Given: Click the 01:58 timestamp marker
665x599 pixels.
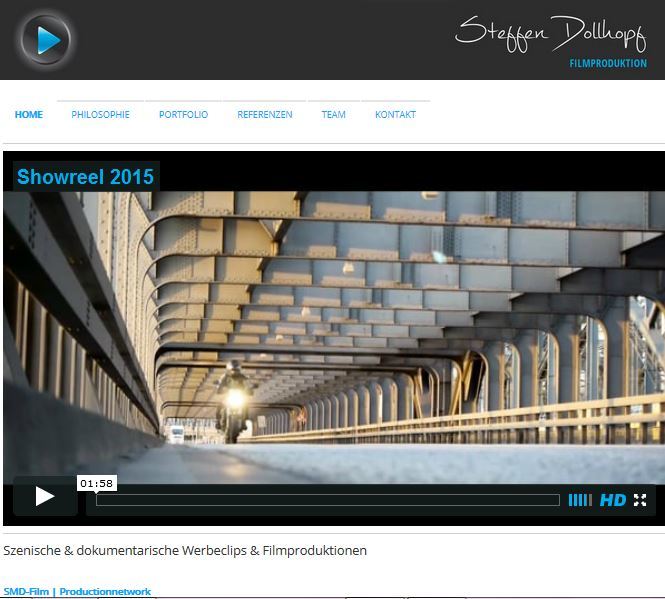Looking at the screenshot, I should (x=96, y=484).
